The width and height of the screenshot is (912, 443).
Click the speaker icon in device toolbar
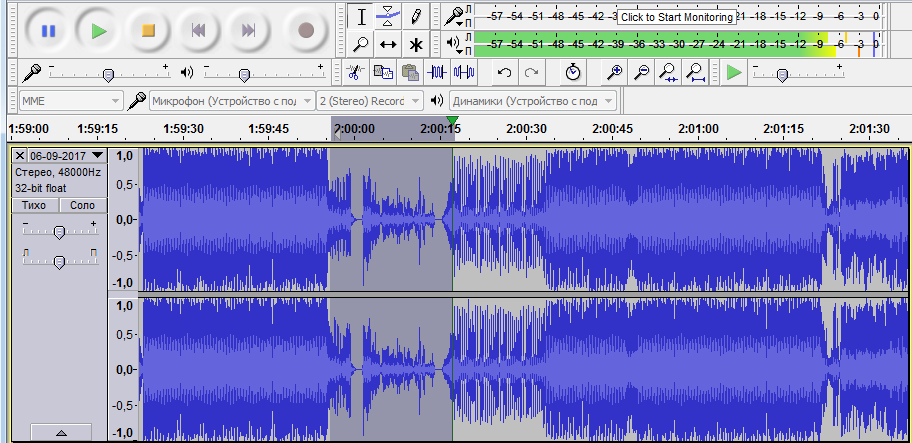437,101
